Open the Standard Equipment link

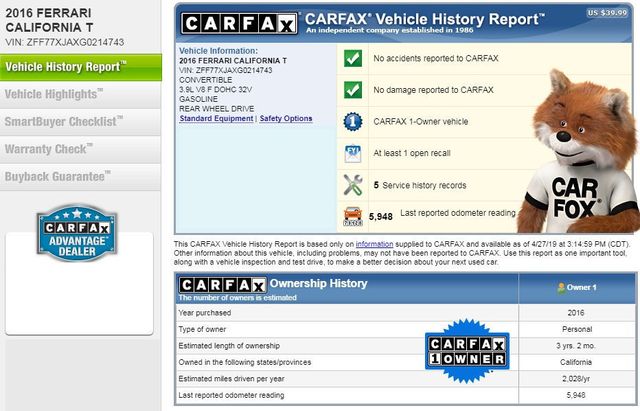pyautogui.click(x=216, y=118)
